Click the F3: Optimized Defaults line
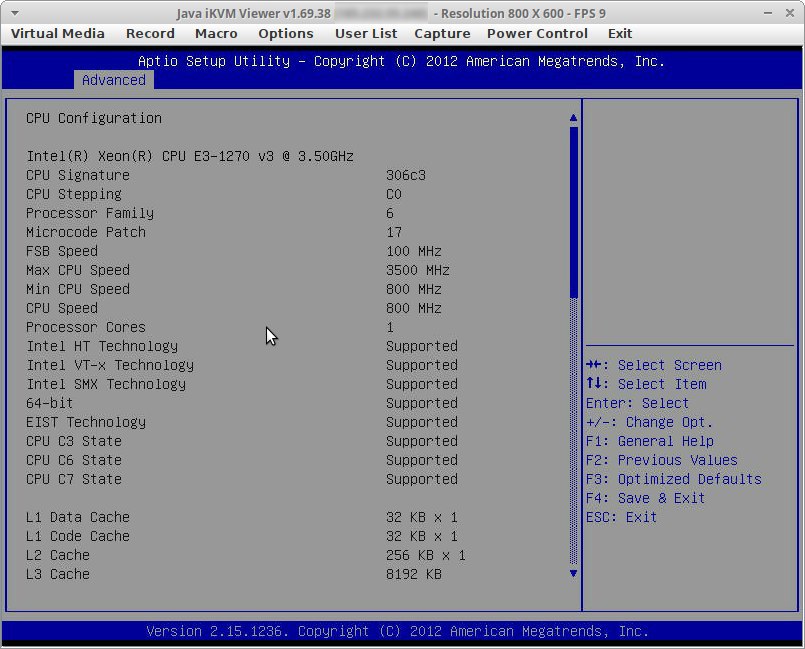Image resolution: width=805 pixels, height=649 pixels. (x=674, y=479)
